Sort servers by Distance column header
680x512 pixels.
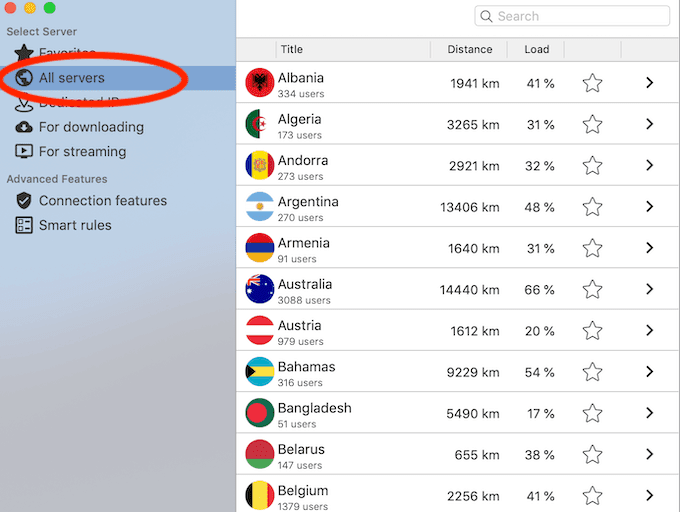pos(469,49)
